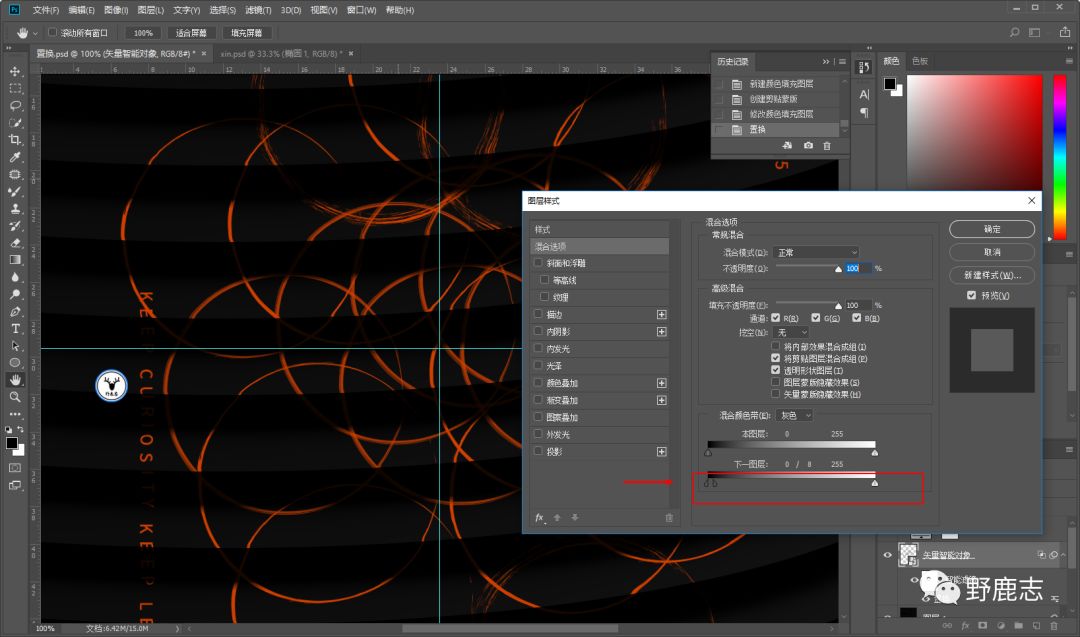
Task: Click the 确定 button in Layer Style dialog
Action: click(x=992, y=229)
